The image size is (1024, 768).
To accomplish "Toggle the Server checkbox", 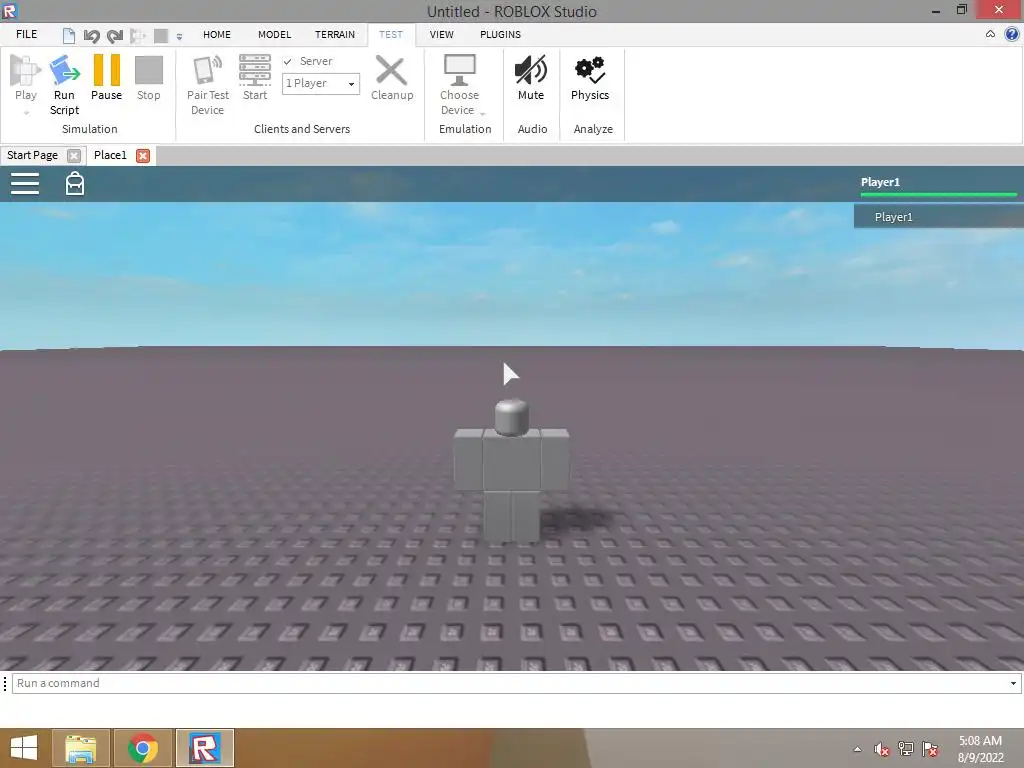I will click(x=287, y=61).
